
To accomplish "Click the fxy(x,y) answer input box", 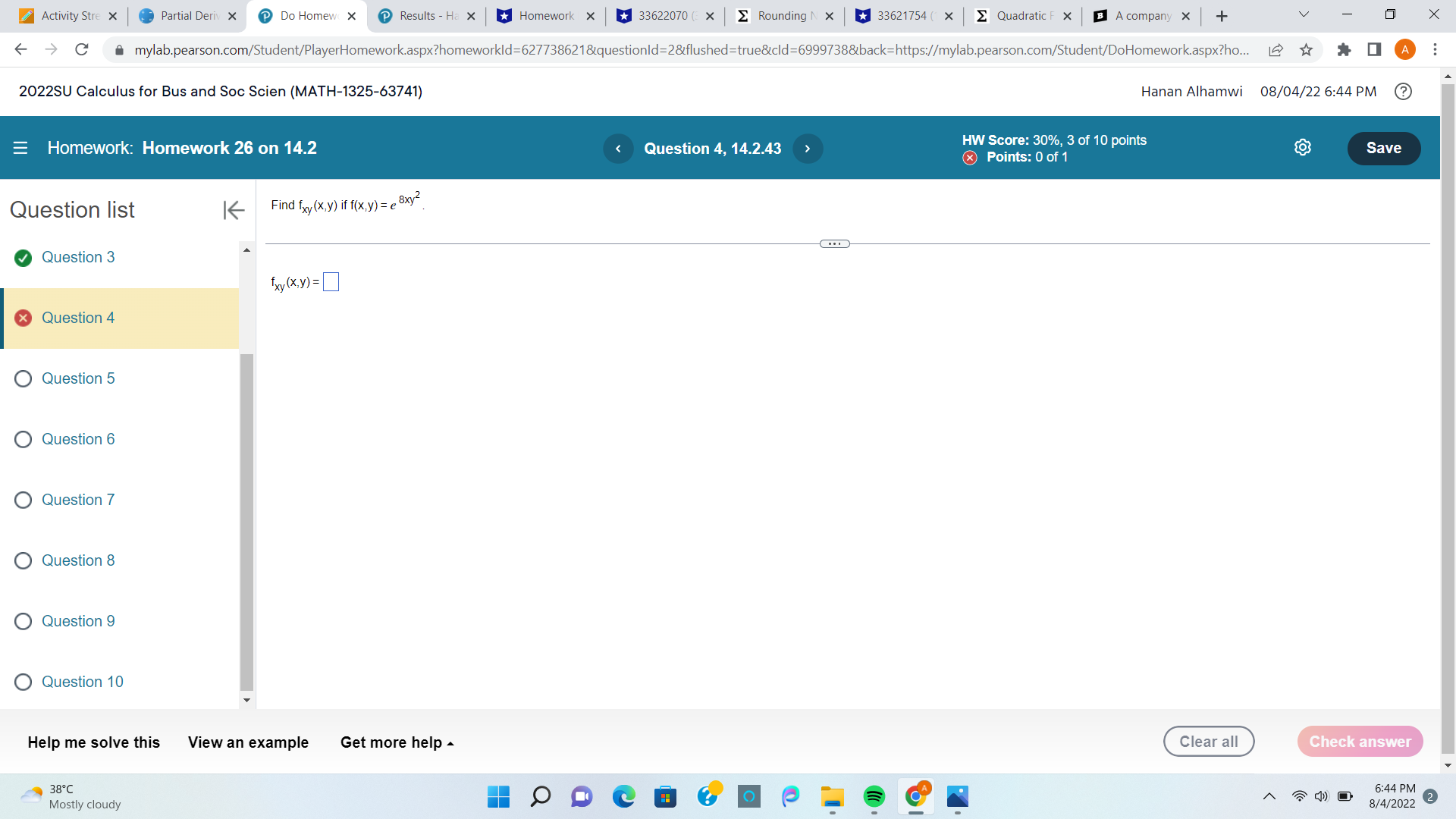I will [x=331, y=282].
